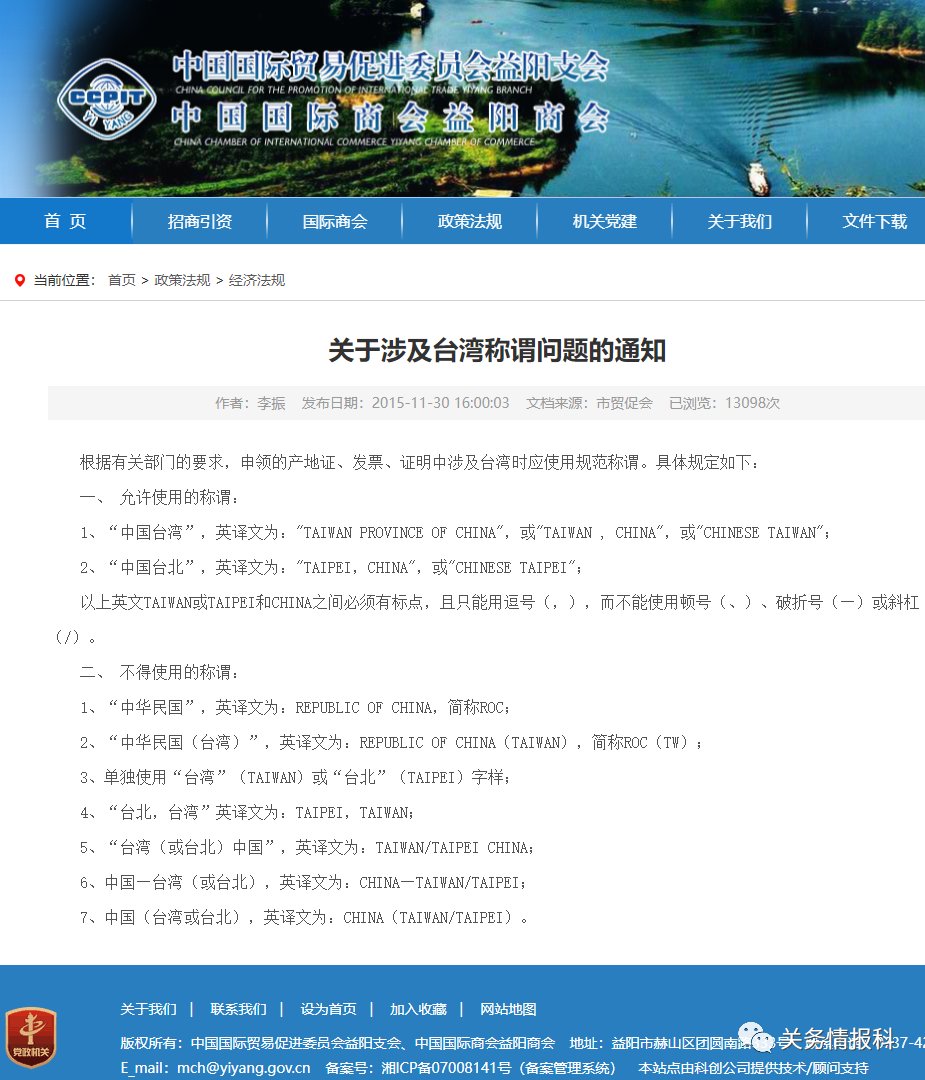
Task: Open the 文件下载 navigation item
Action: pos(875,222)
